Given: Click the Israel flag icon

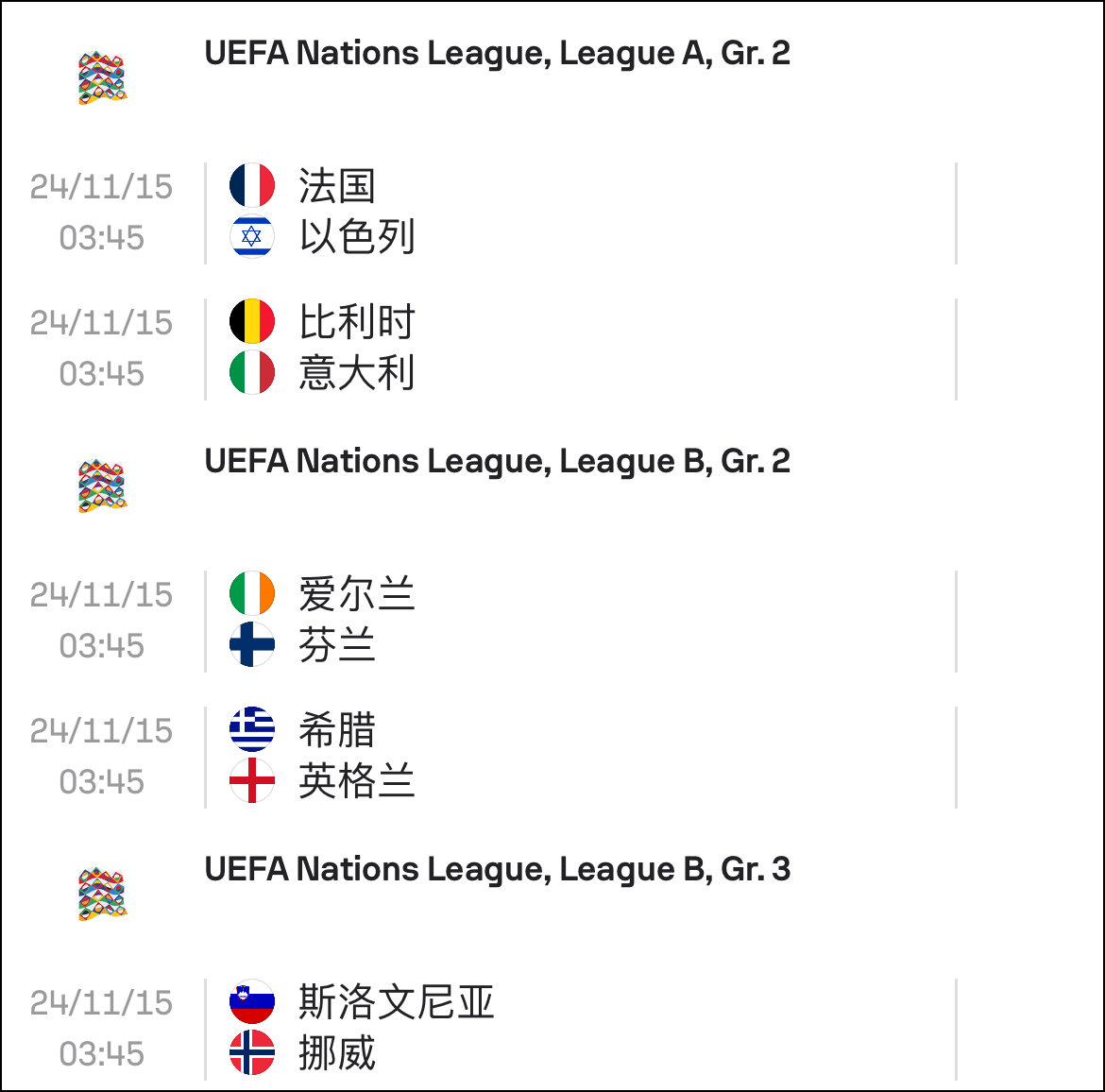Looking at the screenshot, I should 252,236.
